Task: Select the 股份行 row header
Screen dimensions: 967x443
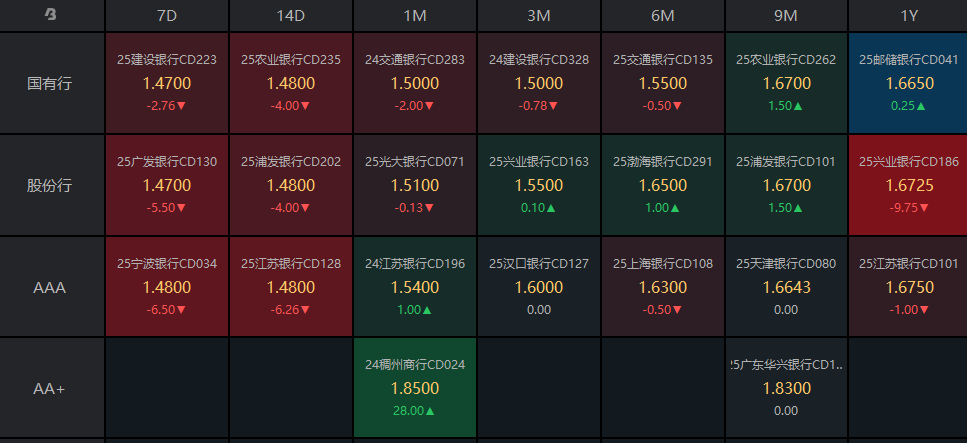Action: tap(51, 185)
